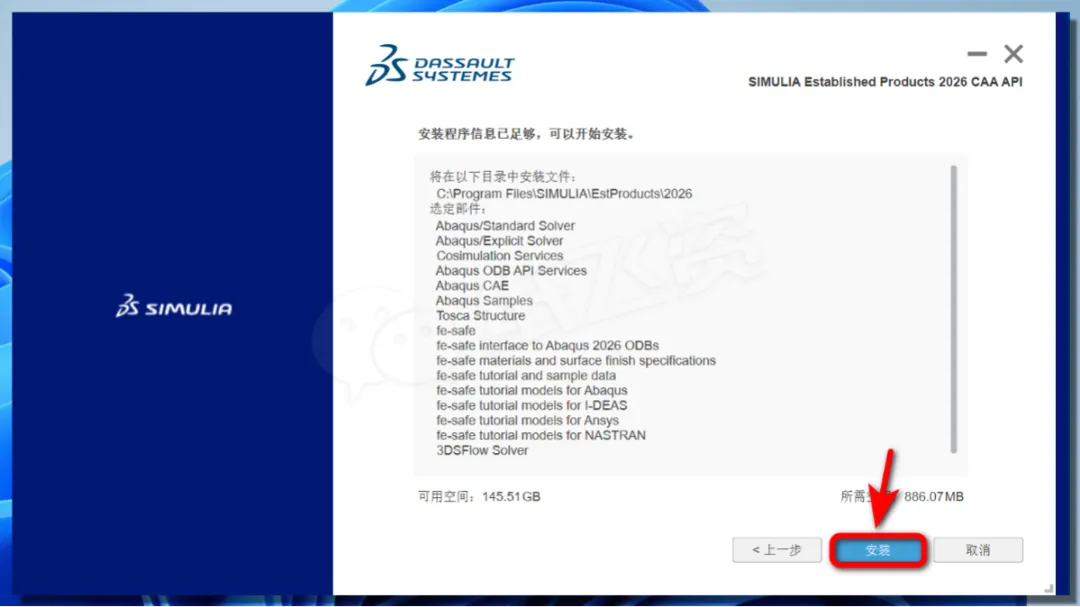
Task: Click the Cosimulation Services entry
Action: click(499, 256)
